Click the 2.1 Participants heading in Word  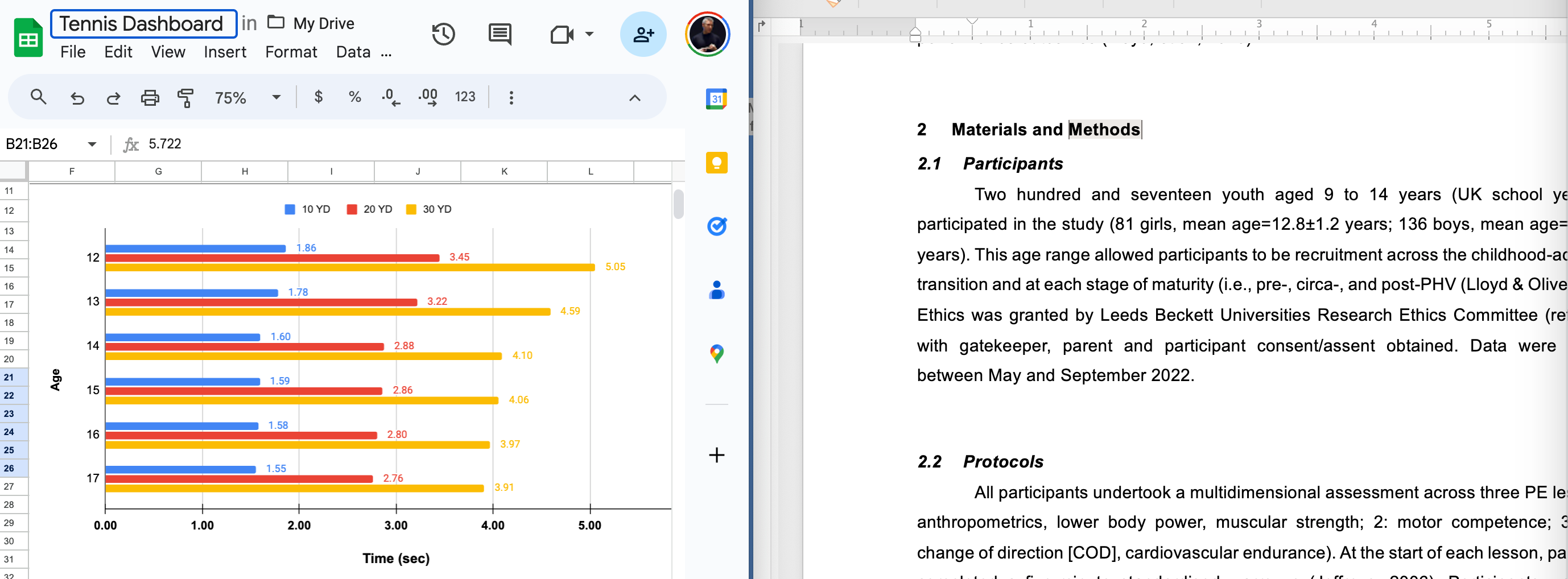click(990, 164)
